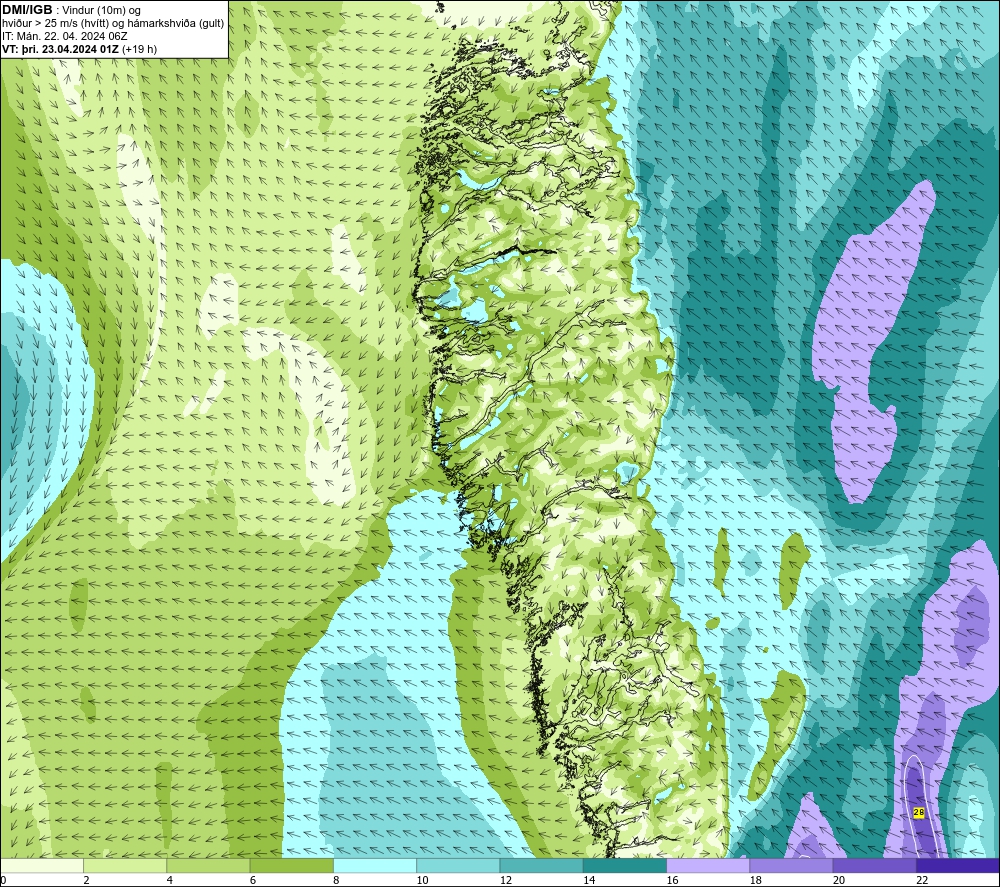Click the legend scale value 0

pos(3,880)
